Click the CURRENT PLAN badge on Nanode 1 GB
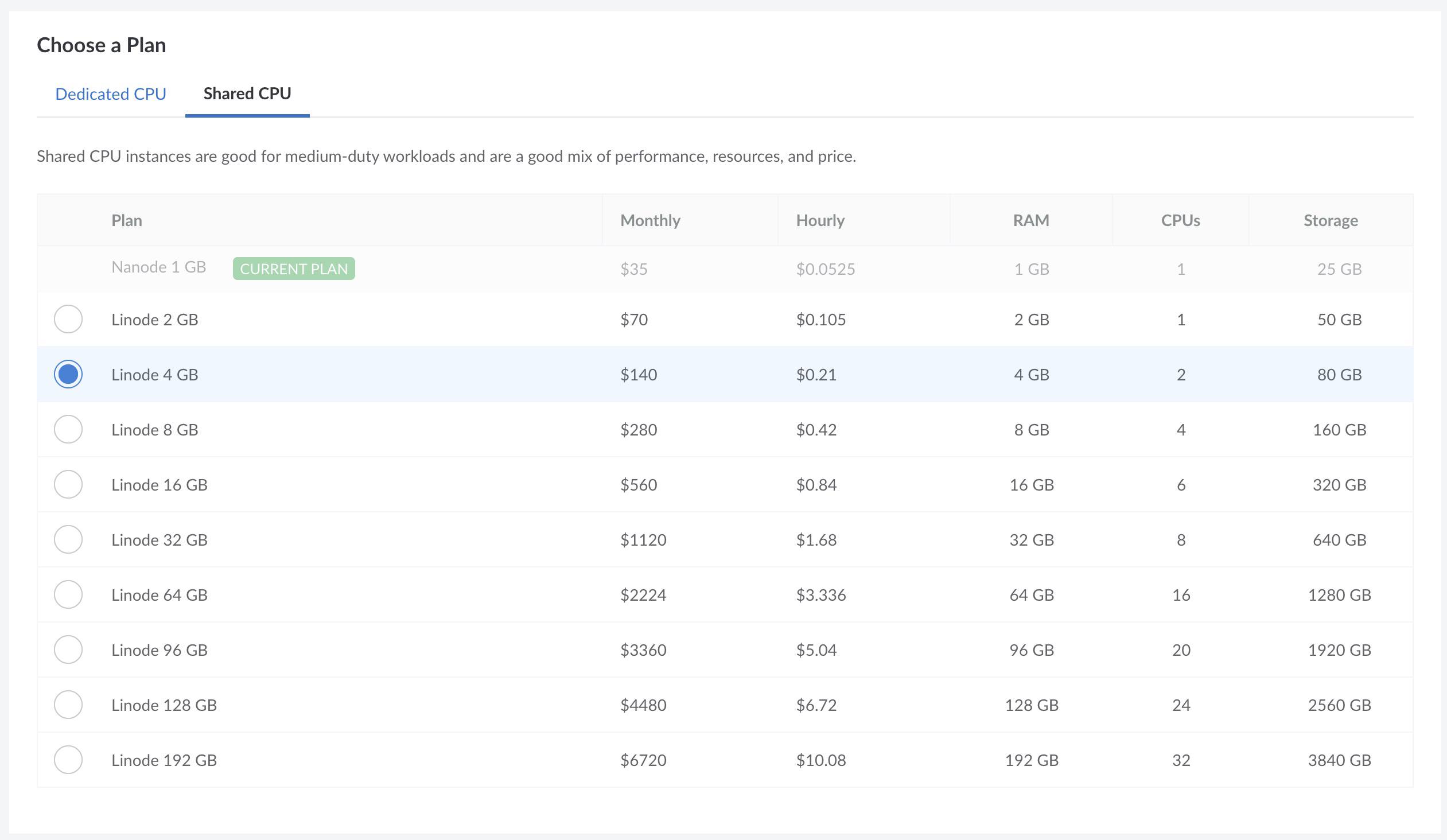 point(293,268)
